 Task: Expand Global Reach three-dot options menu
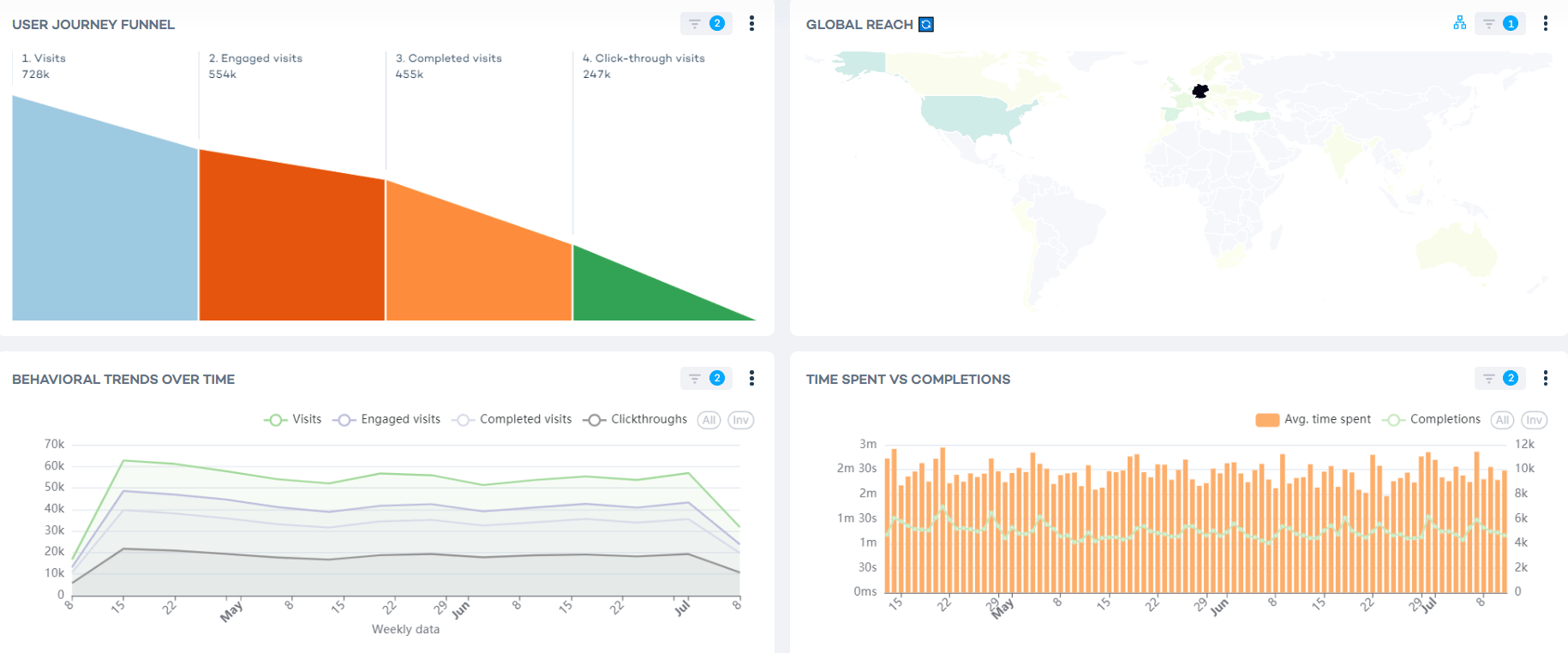point(1545,24)
